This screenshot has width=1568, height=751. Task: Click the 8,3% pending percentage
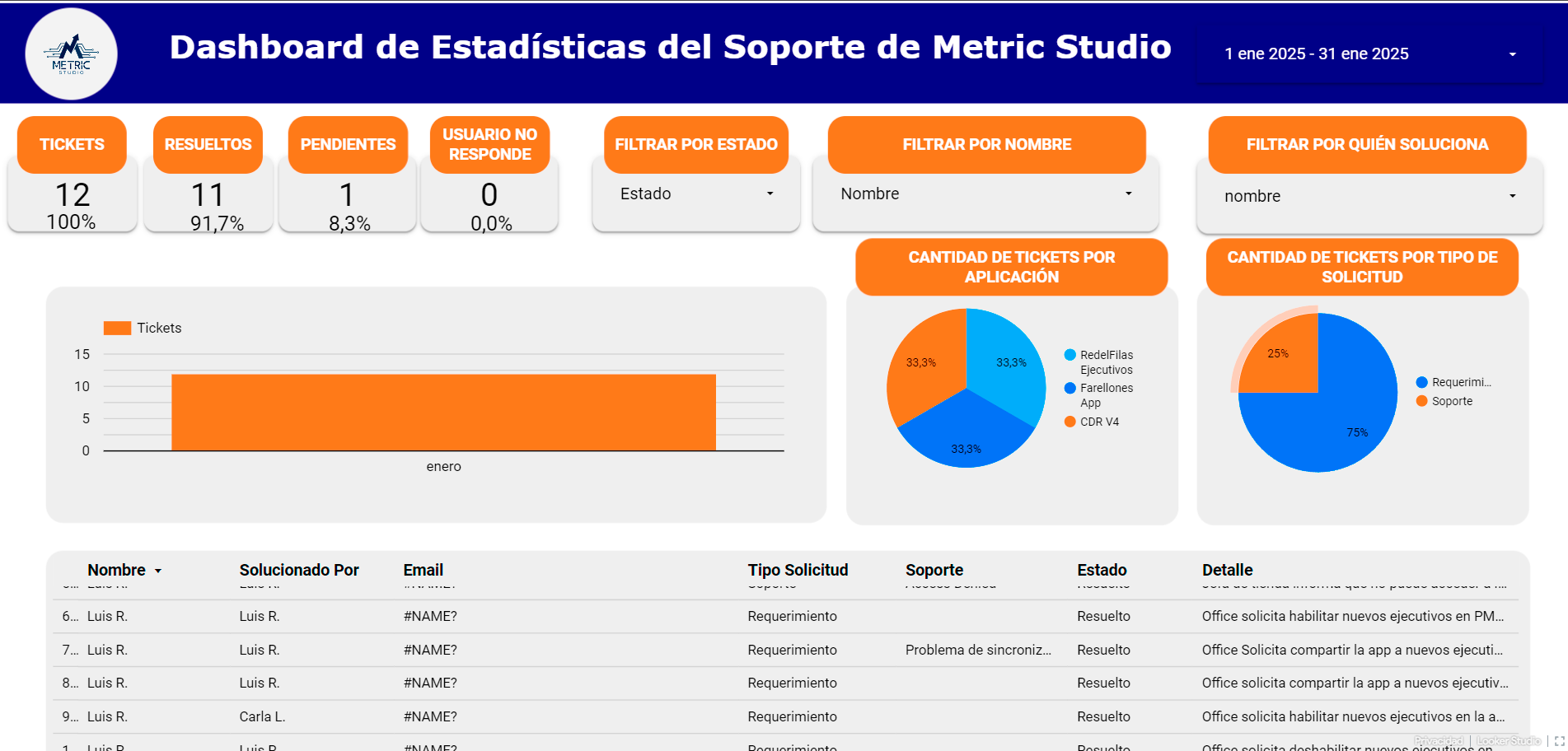349,224
